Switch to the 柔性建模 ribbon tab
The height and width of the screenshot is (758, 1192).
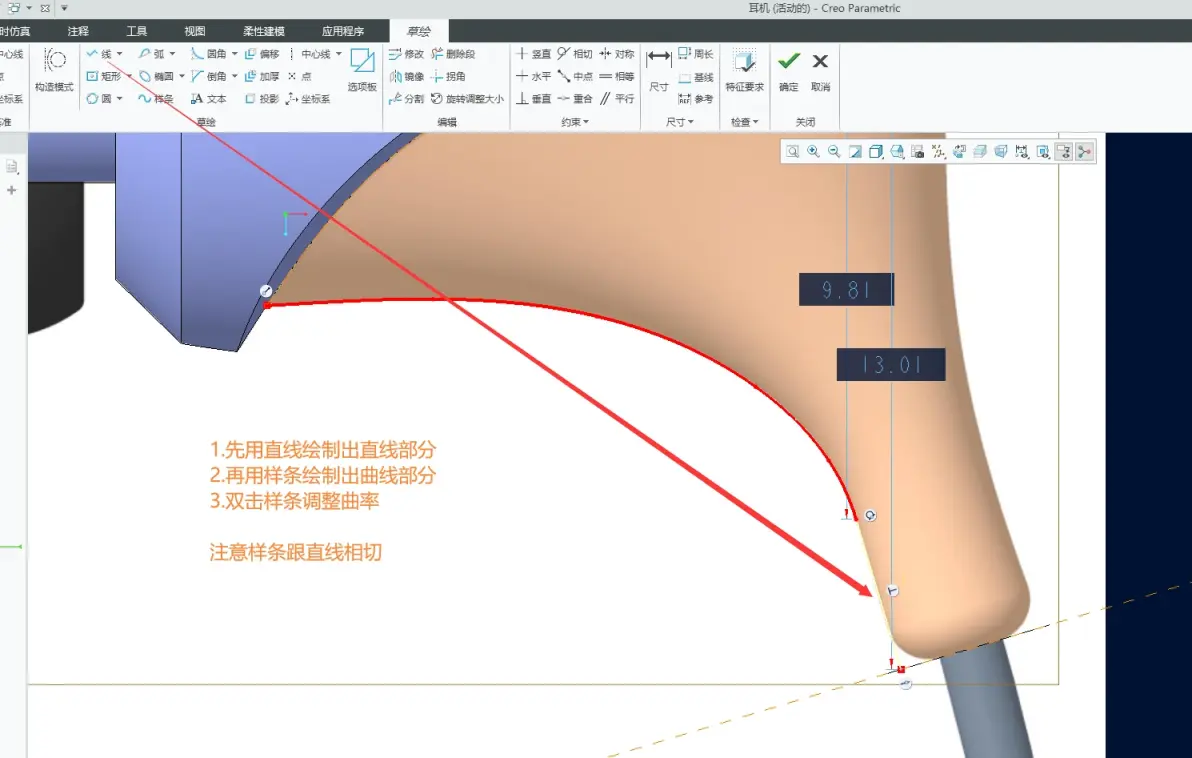point(264,31)
